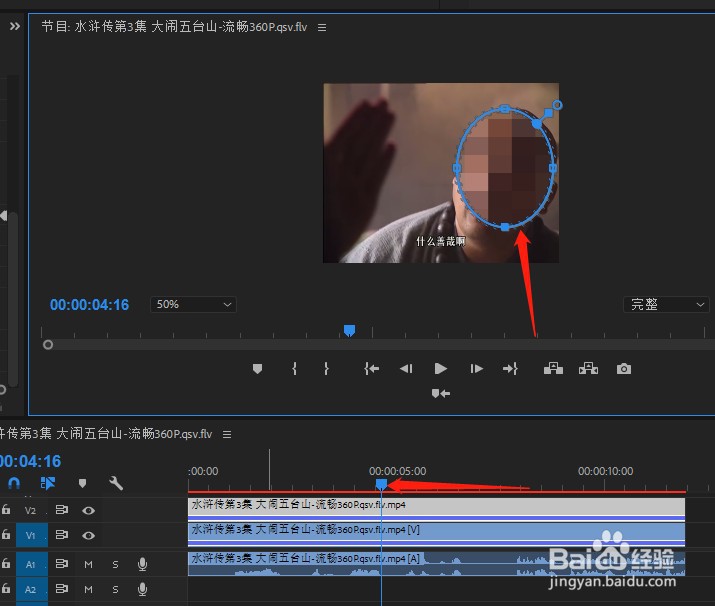This screenshot has height=606, width=715.
Task: Click the 00:00:05:00 timeline ruler mark
Action: pos(397,471)
